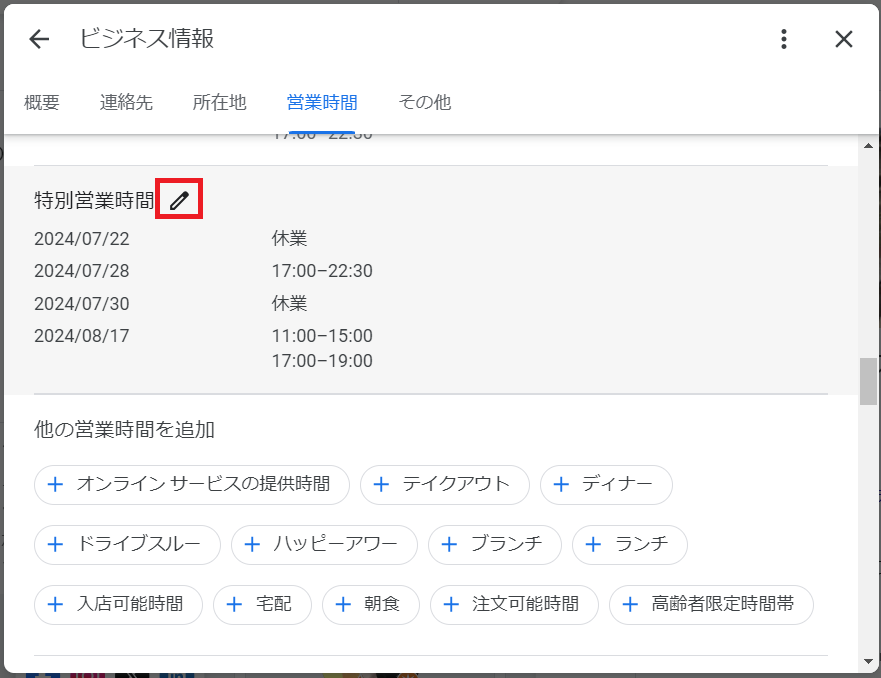881x678 pixels.
Task: Open the 所在地 tab
Action: 219,102
